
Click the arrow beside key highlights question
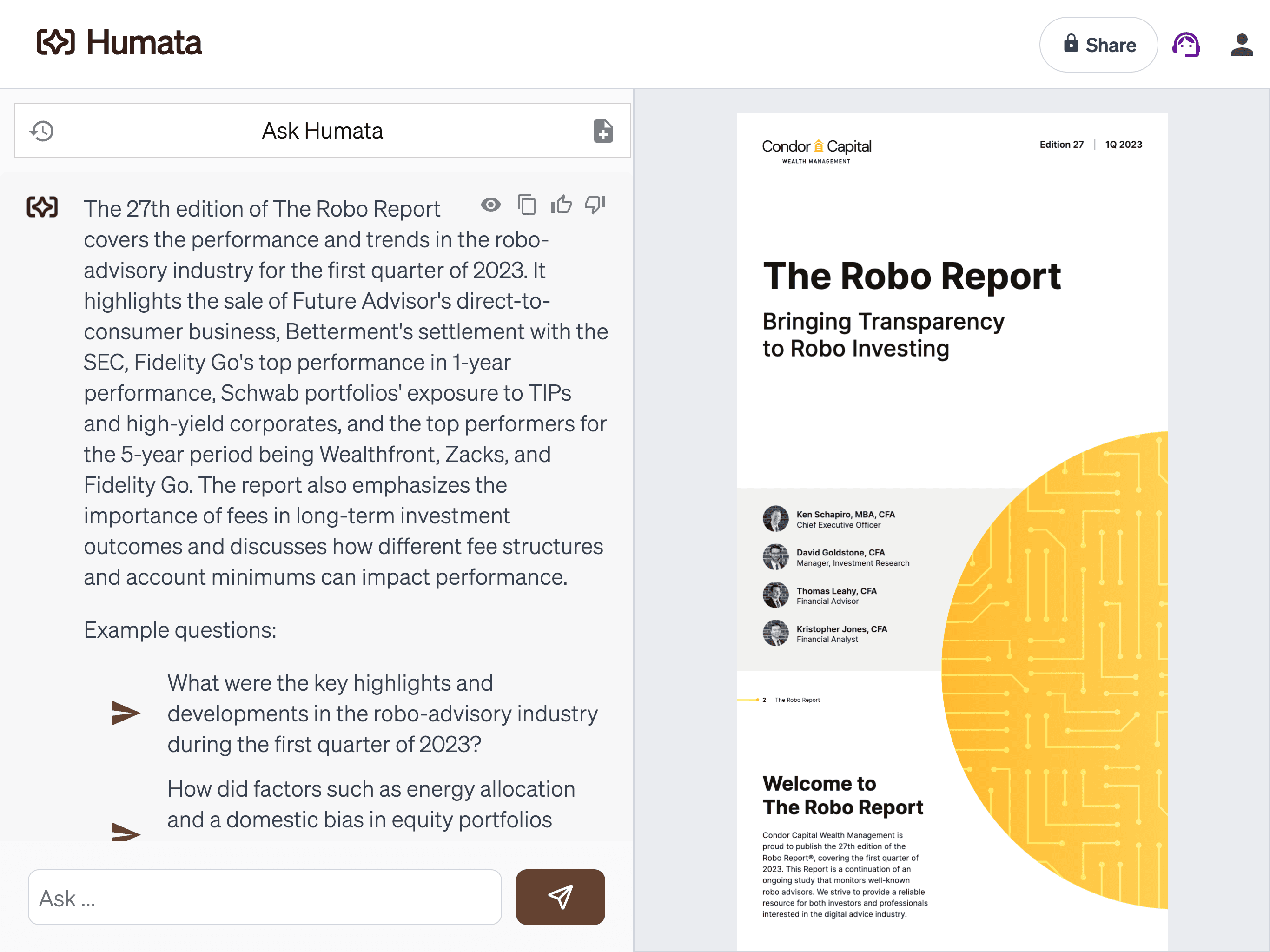[125, 713]
